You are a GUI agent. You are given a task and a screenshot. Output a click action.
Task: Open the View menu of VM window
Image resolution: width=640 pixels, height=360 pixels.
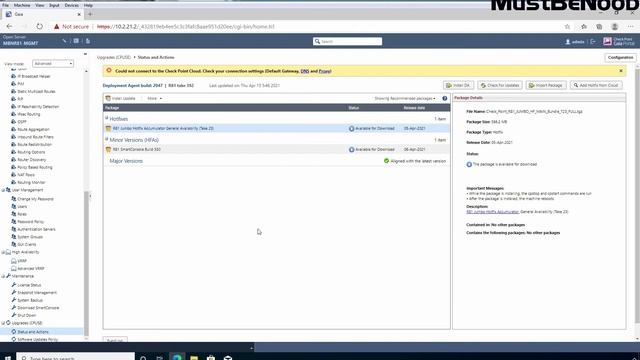pos(40,5)
